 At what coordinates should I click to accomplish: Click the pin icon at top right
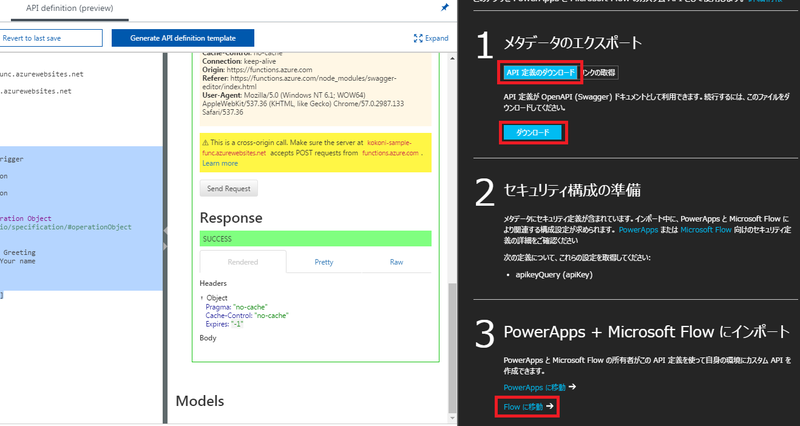(444, 8)
